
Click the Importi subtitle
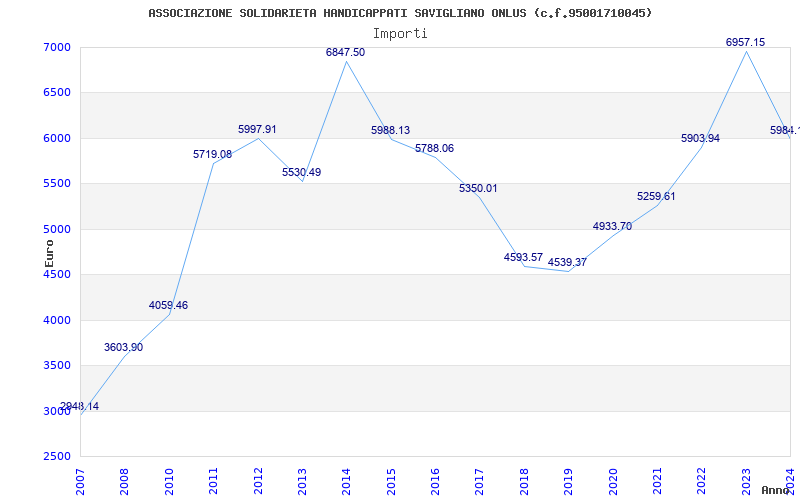[400, 34]
